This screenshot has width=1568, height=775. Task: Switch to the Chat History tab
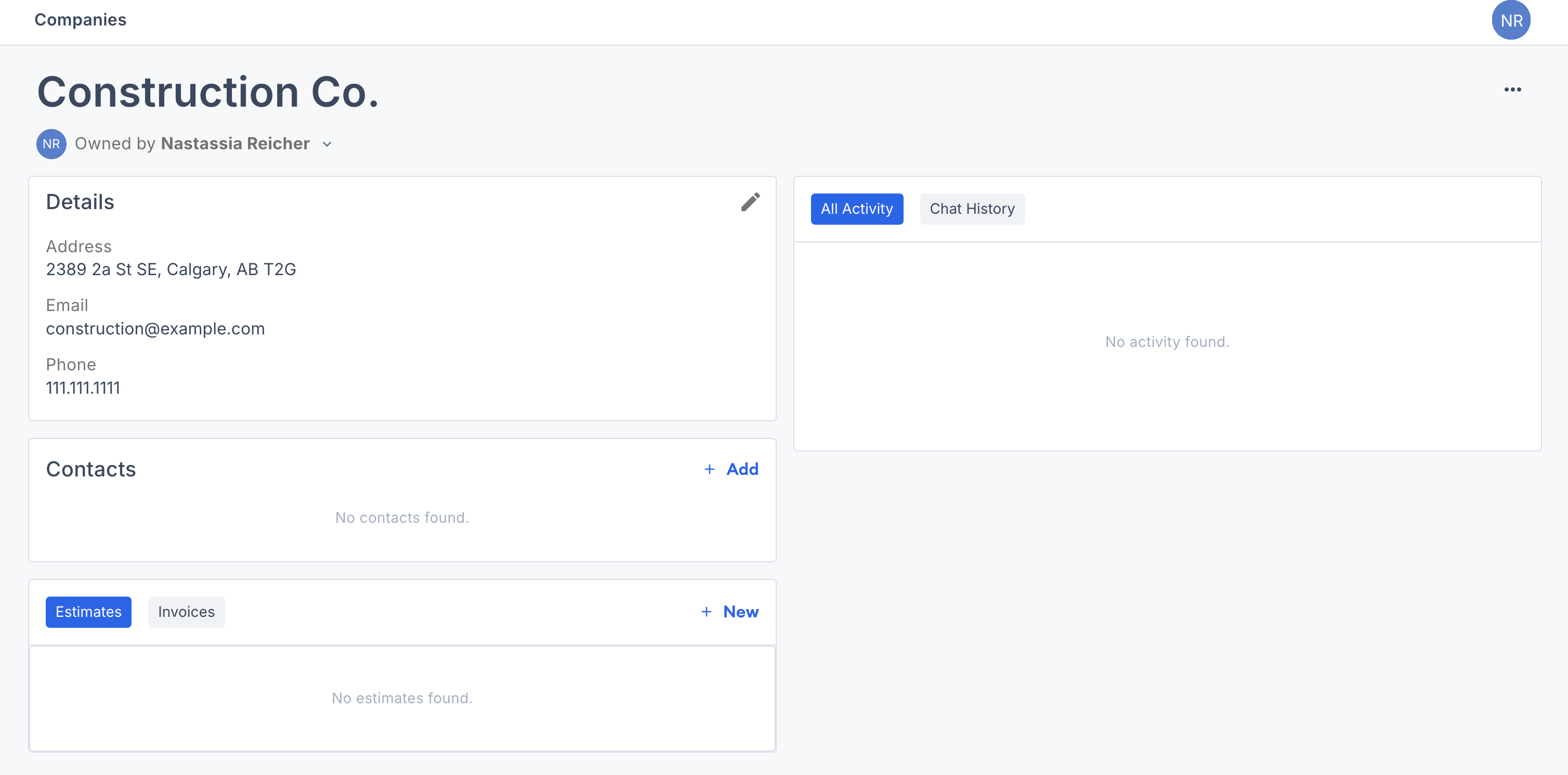[972, 209]
